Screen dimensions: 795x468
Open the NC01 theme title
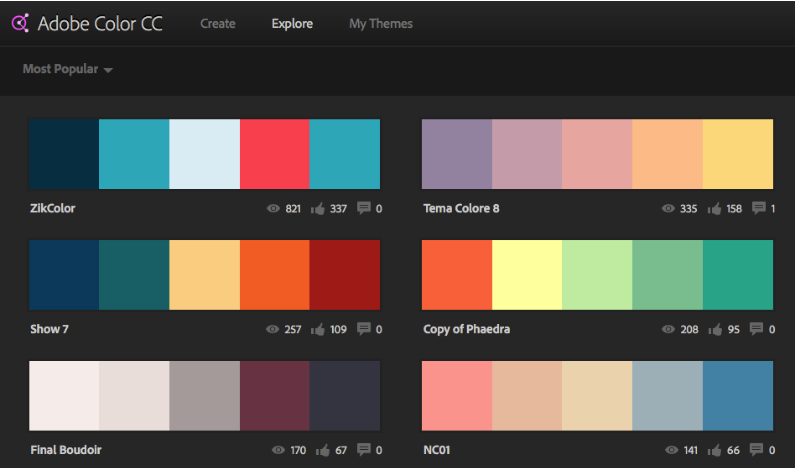point(437,450)
